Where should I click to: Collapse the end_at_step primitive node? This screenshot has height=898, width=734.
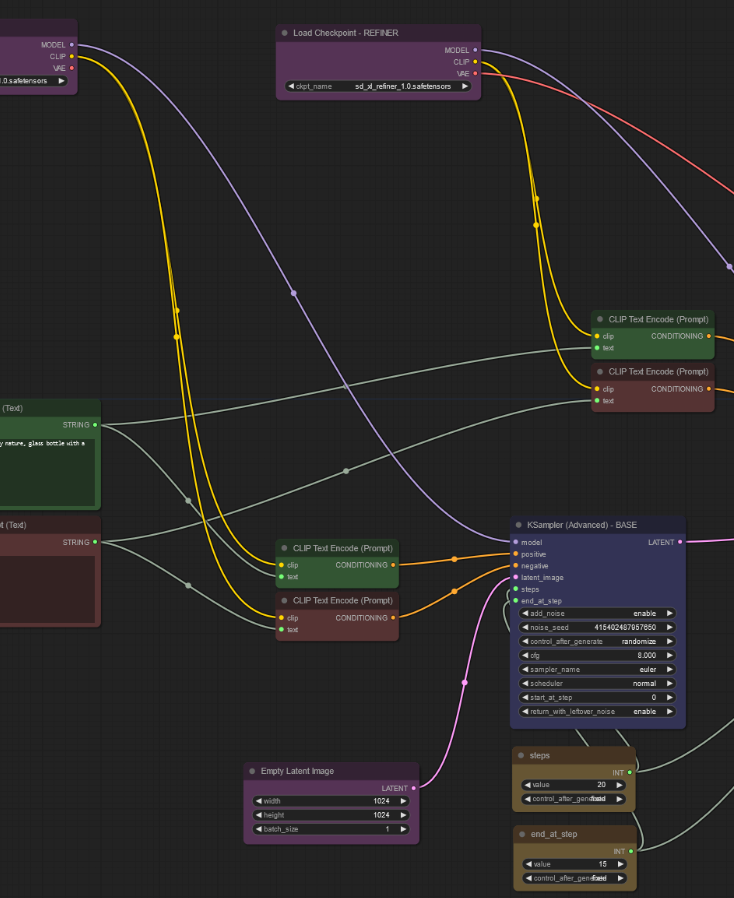(x=523, y=834)
